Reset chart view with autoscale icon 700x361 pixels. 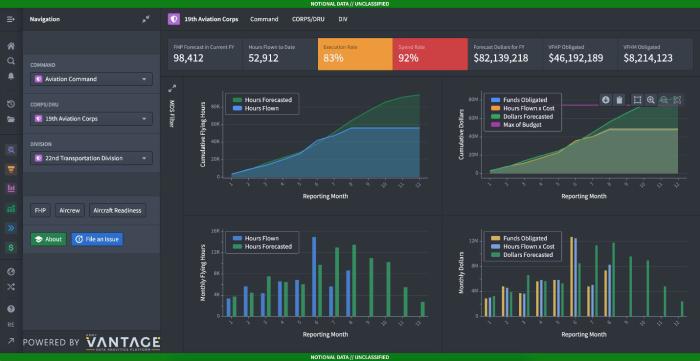677,100
